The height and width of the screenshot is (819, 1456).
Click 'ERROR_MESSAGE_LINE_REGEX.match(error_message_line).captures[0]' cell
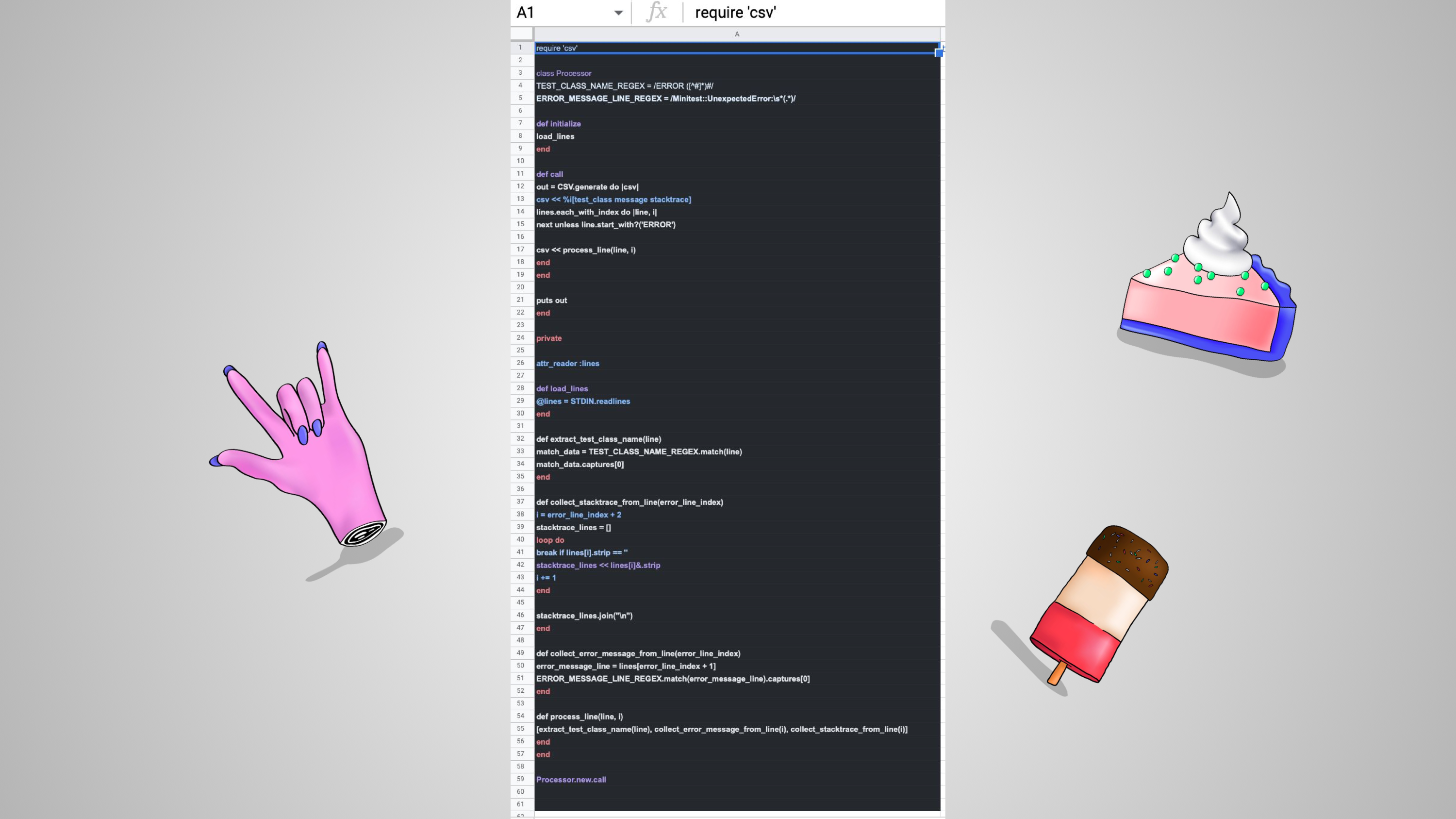pyautogui.click(x=737, y=678)
